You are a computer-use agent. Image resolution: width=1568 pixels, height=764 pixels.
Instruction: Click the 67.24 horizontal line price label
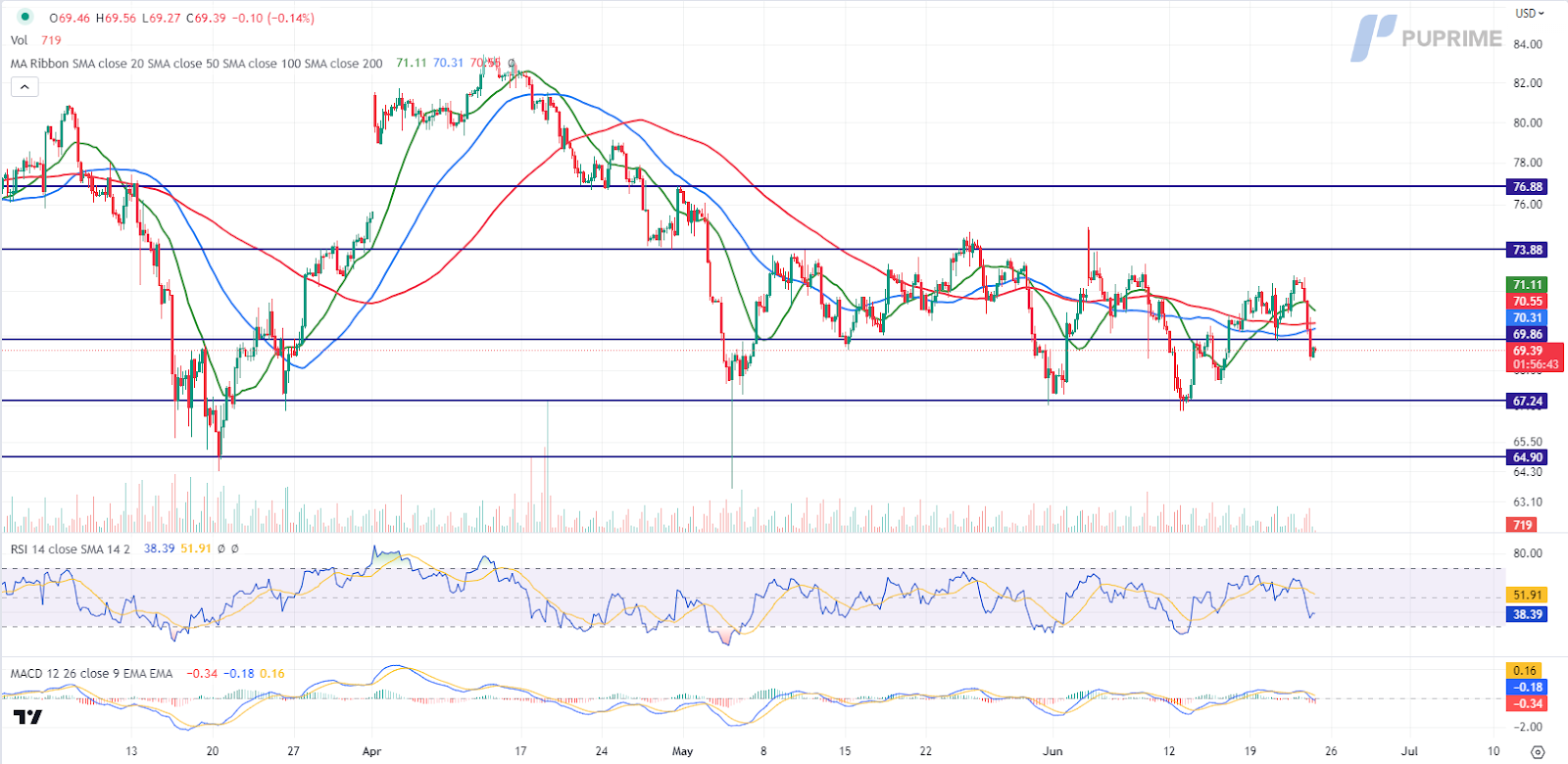[x=1527, y=401]
